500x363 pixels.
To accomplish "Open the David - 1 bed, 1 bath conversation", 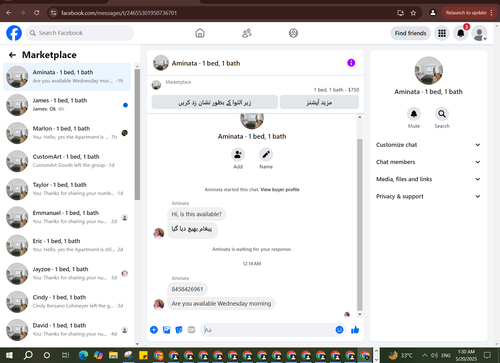I will 67,330.
